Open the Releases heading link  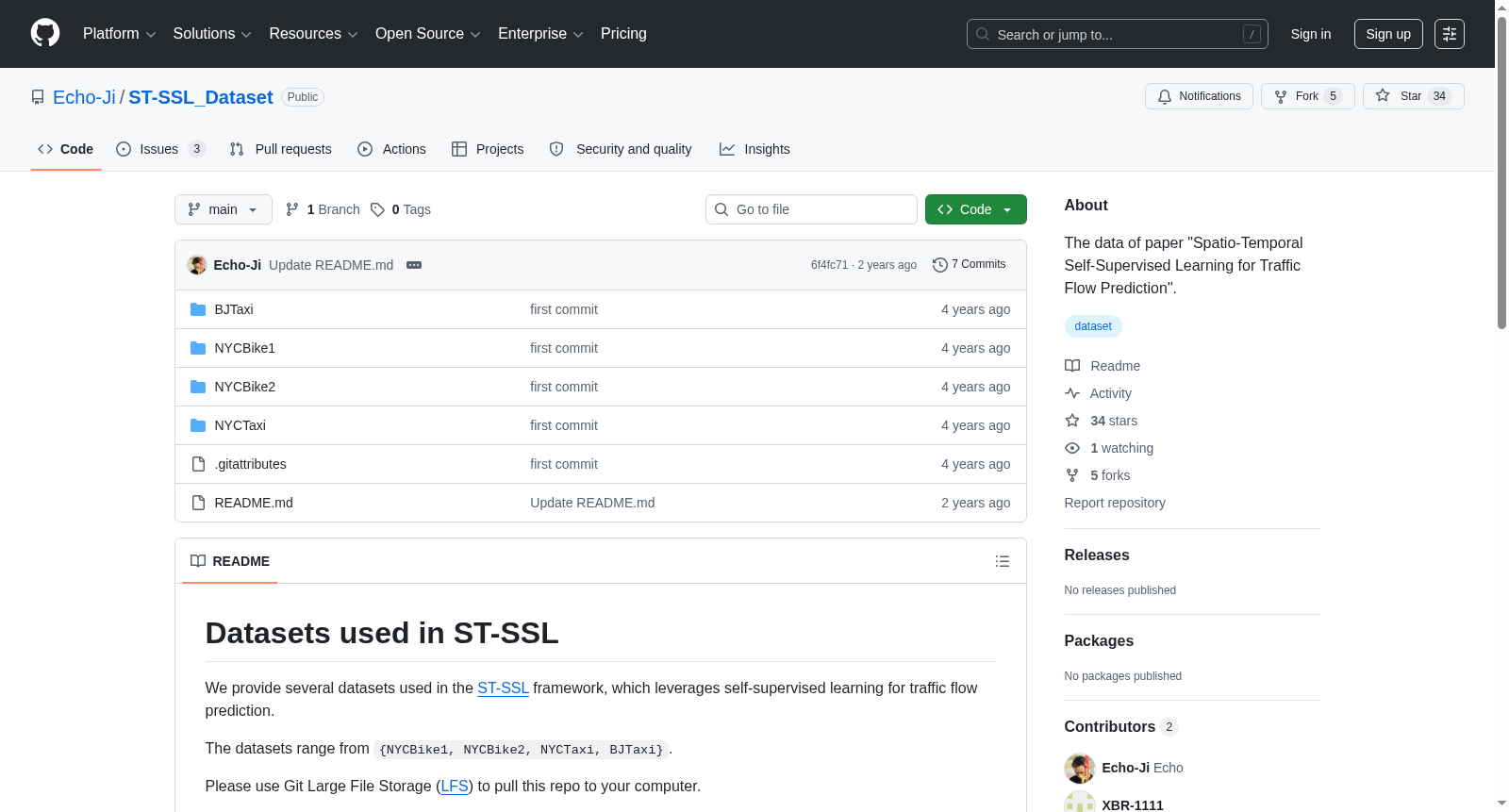pyautogui.click(x=1097, y=555)
